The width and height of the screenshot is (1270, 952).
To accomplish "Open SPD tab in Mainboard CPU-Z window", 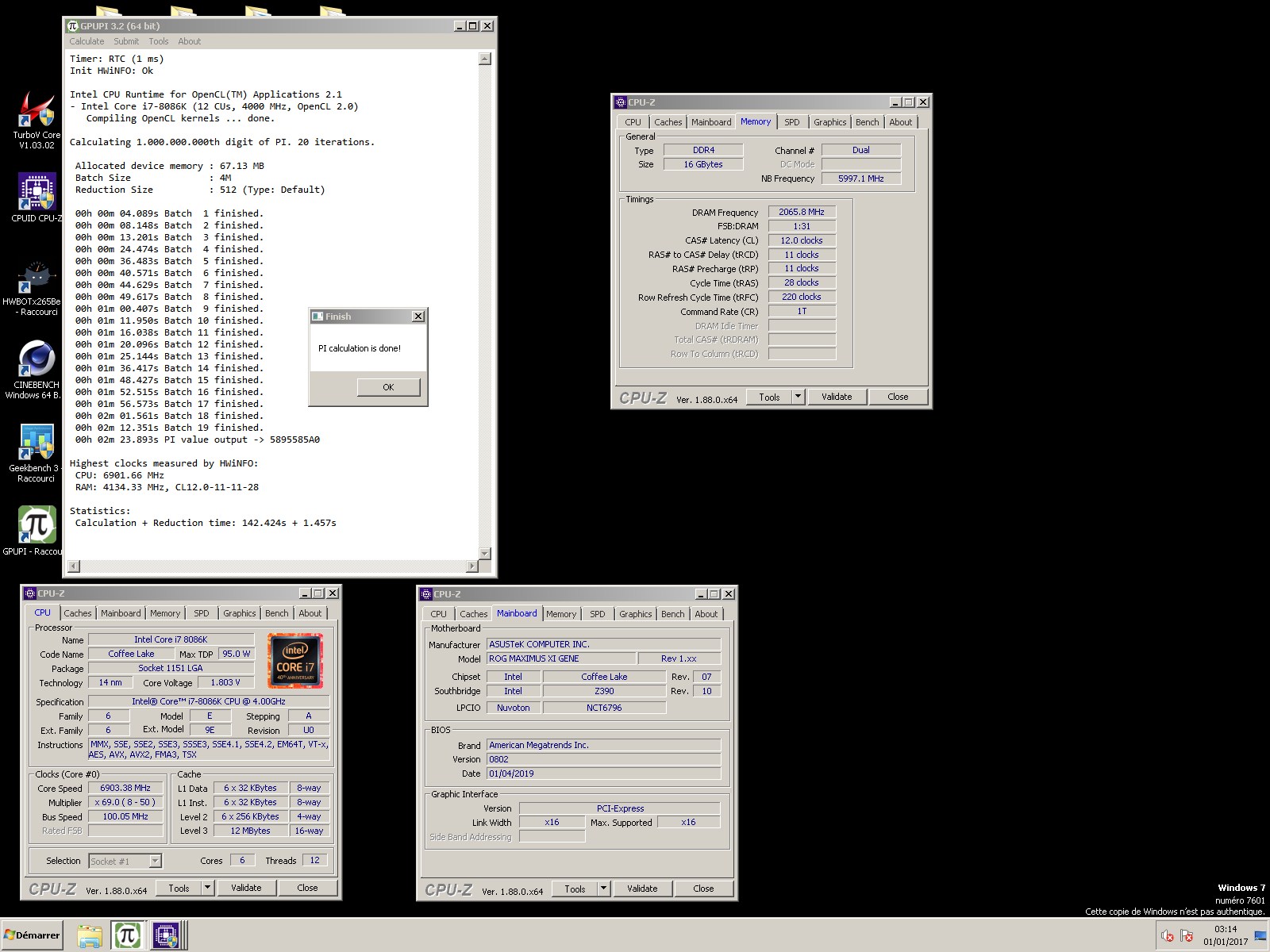I will click(x=598, y=614).
